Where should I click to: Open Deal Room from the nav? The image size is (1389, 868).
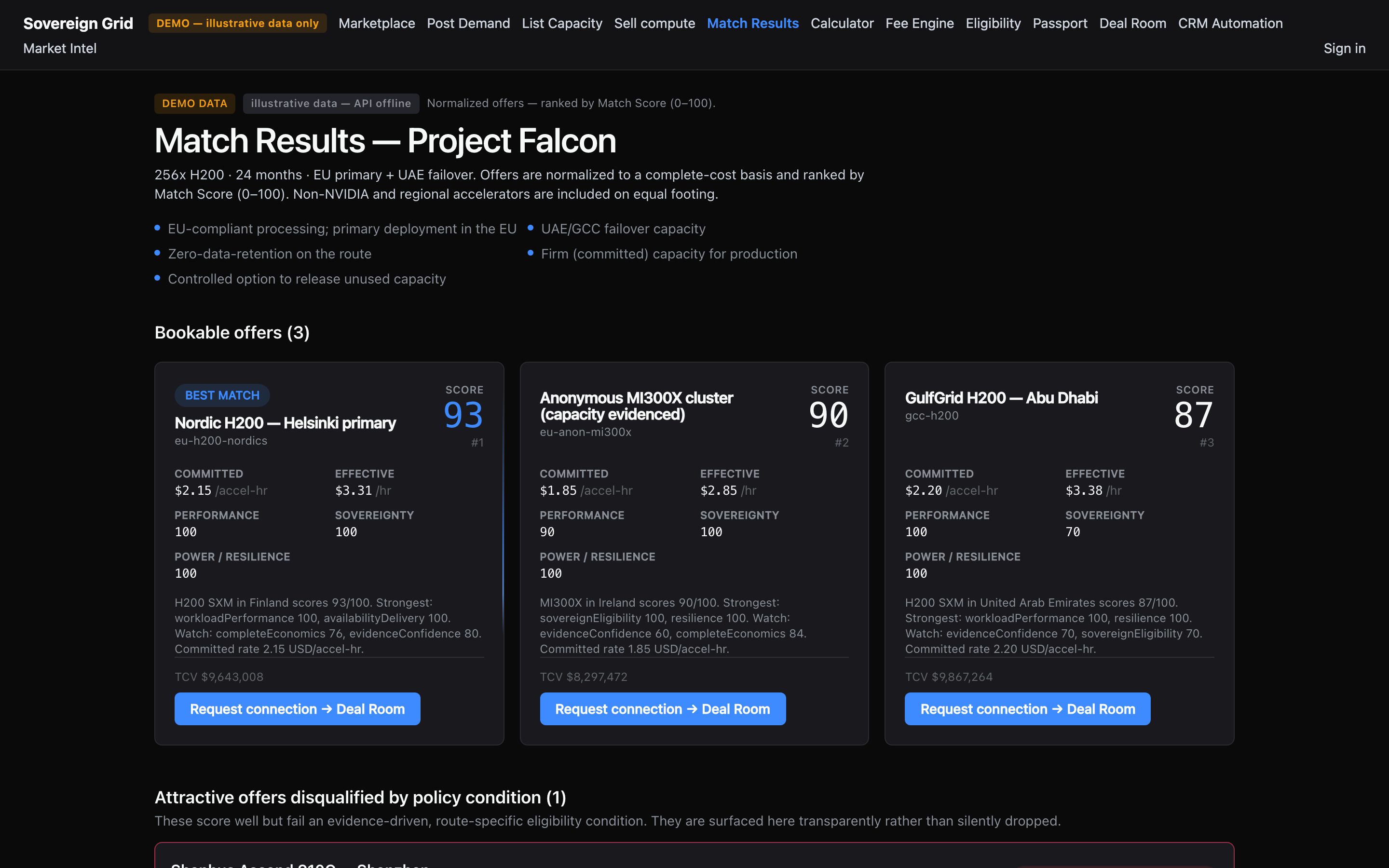click(x=1132, y=24)
